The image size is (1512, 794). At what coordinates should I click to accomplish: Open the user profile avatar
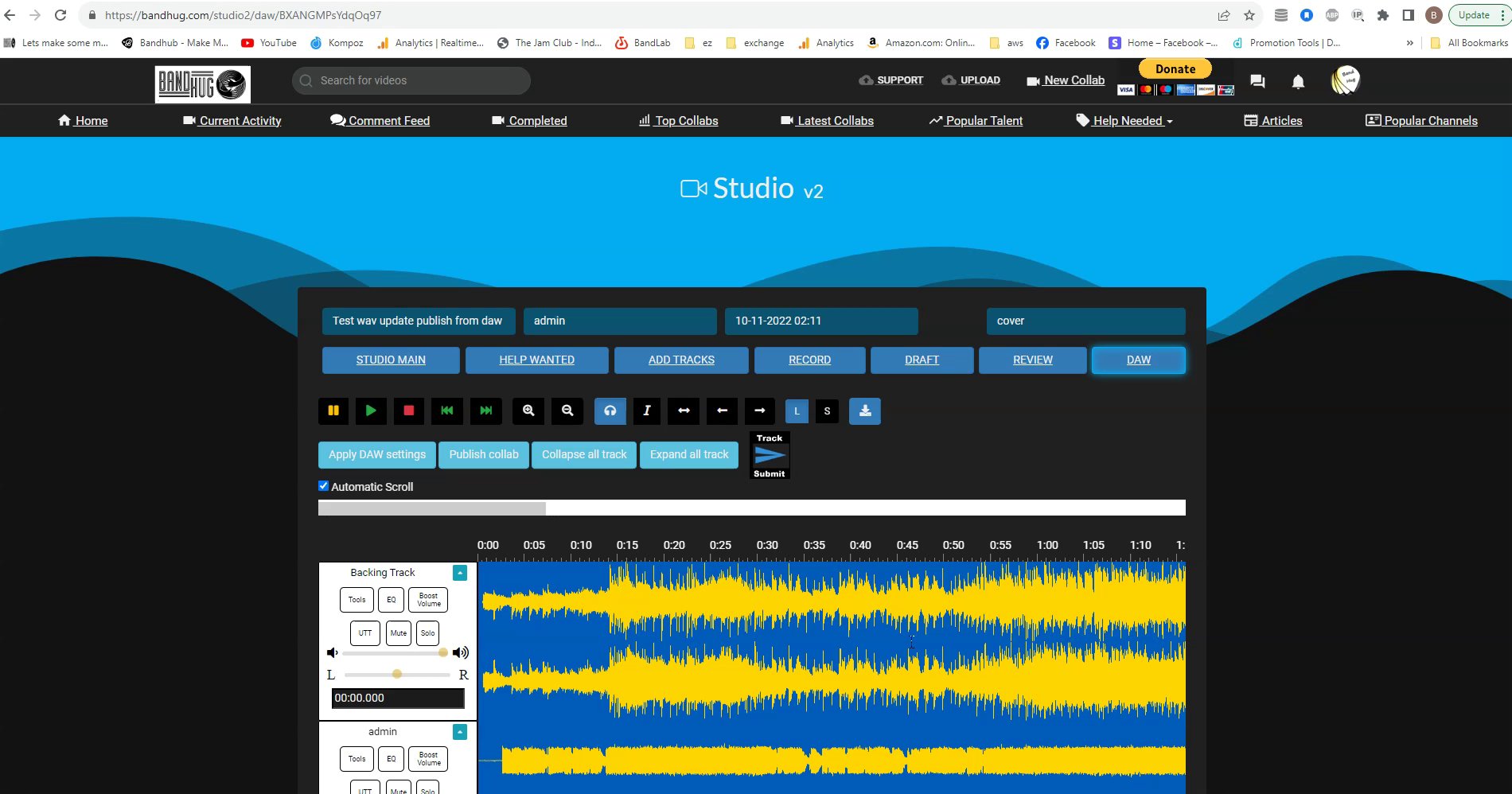[1346, 80]
